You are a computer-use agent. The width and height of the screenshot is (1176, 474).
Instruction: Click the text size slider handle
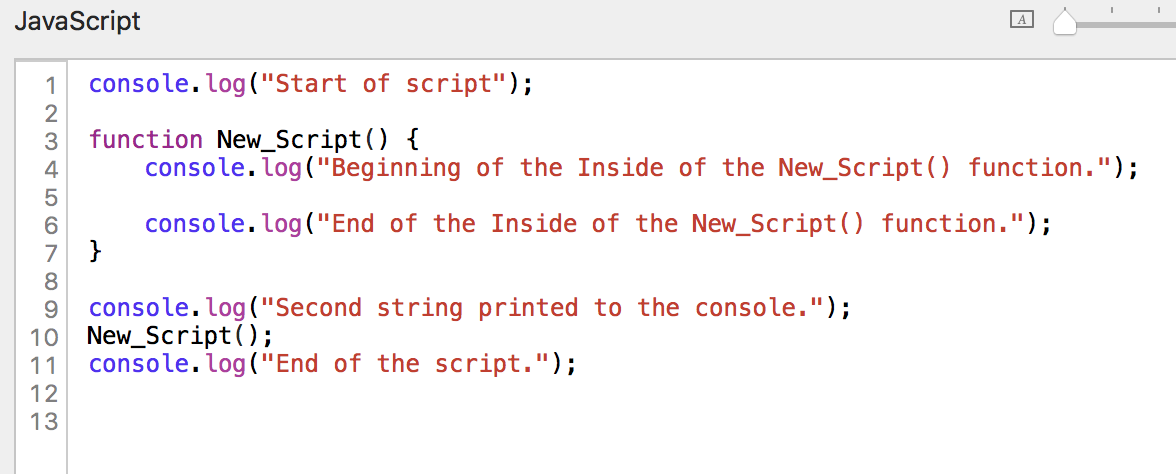coord(1066,22)
